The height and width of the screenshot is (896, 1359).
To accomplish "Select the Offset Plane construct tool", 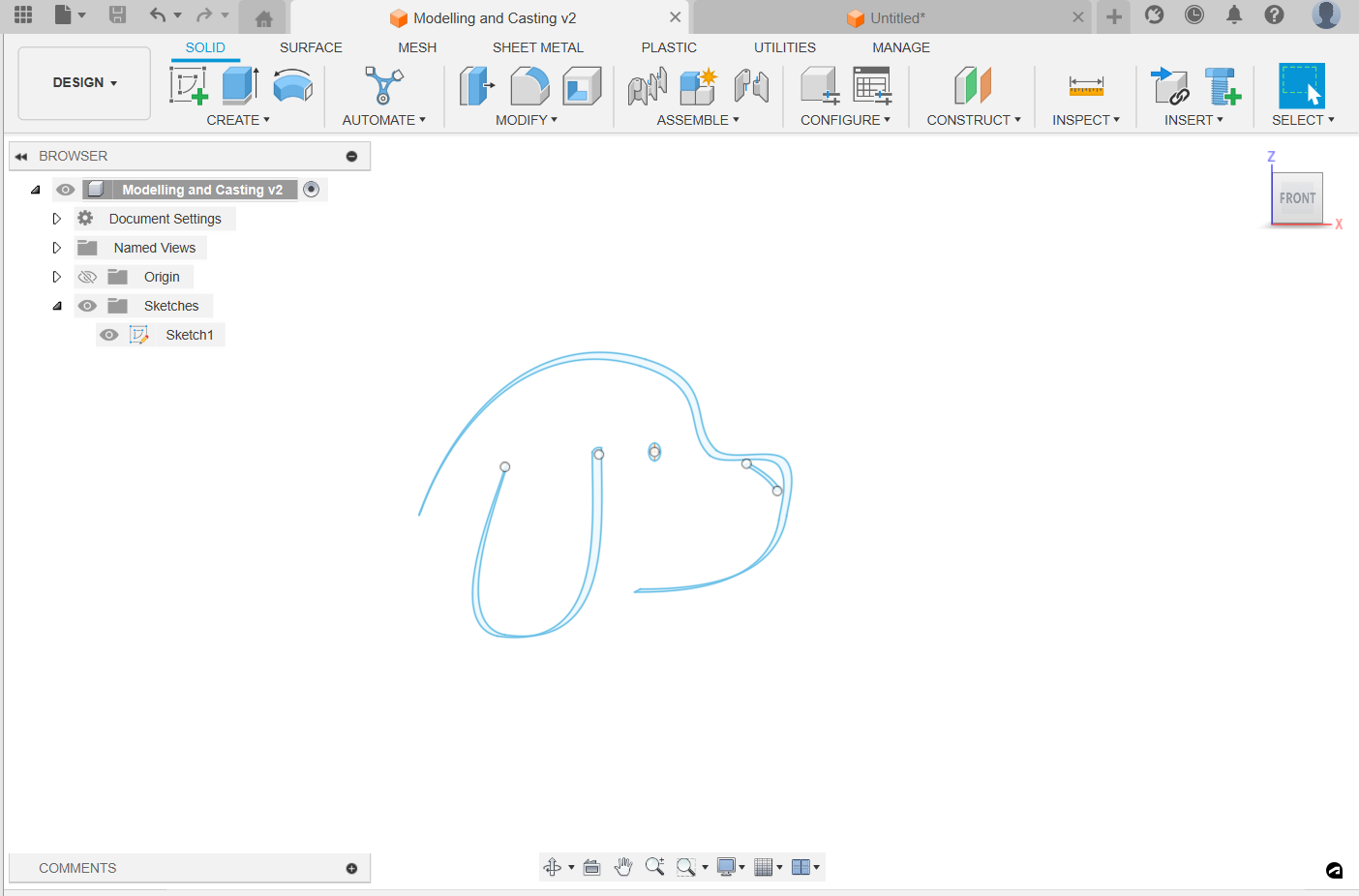I will [x=973, y=85].
